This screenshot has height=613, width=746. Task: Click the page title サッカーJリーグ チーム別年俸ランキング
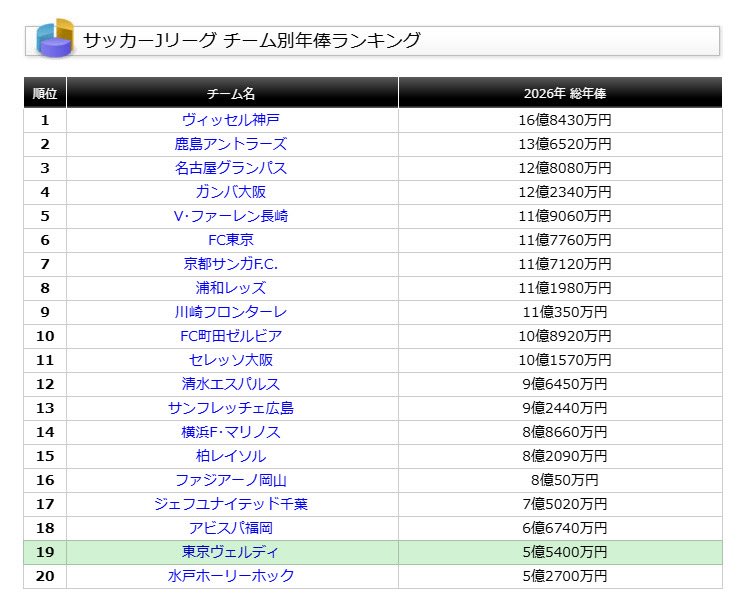tap(252, 40)
